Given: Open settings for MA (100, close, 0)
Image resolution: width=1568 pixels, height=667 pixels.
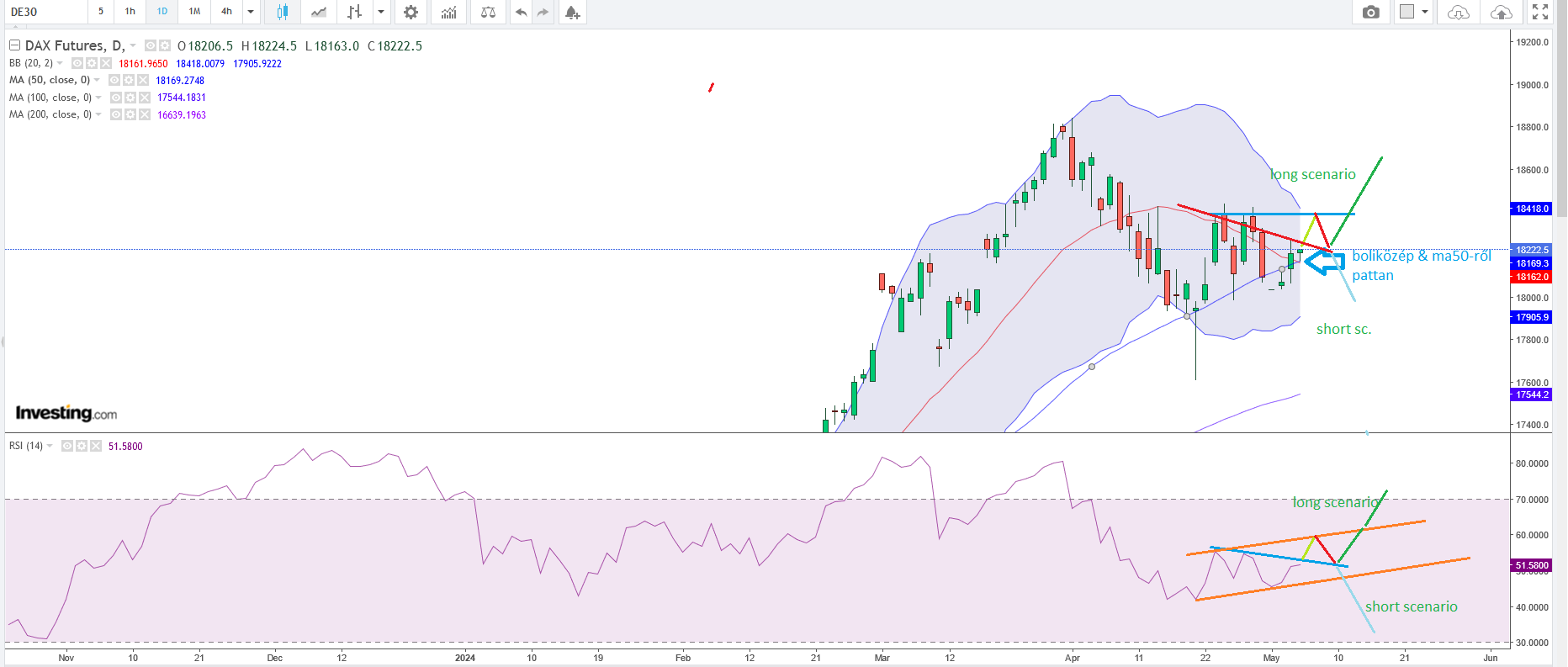Looking at the screenshot, I should (130, 98).
